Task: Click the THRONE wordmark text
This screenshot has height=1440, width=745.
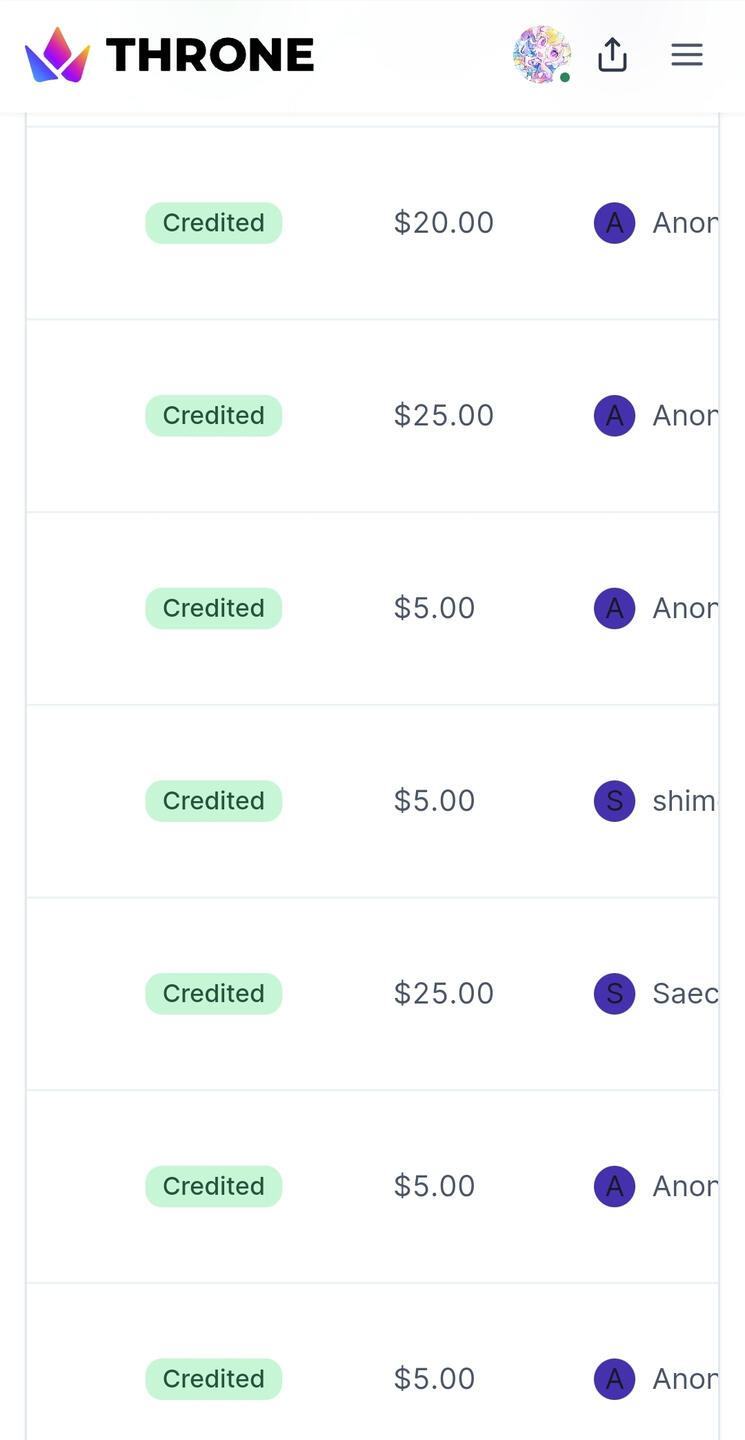Action: click(210, 55)
